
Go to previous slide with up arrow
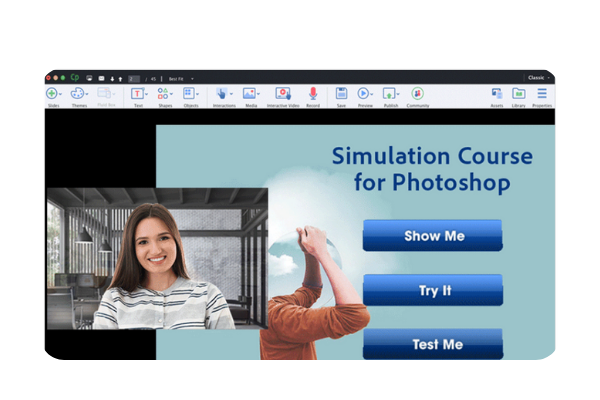tap(120, 79)
